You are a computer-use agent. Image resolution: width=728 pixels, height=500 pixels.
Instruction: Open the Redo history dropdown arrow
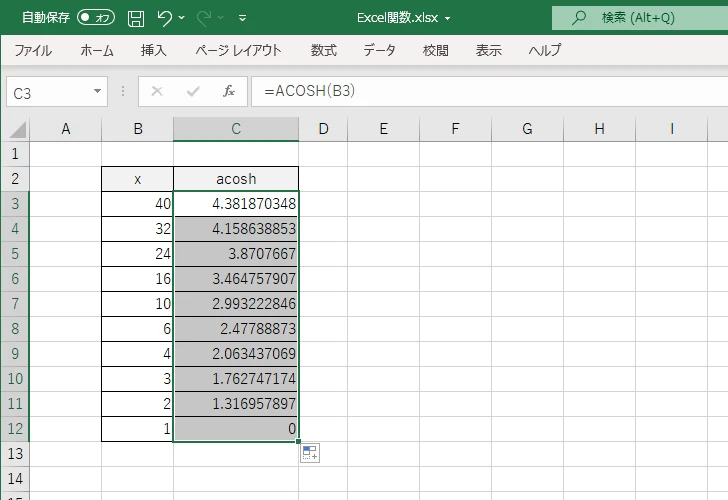pyautogui.click(x=221, y=18)
